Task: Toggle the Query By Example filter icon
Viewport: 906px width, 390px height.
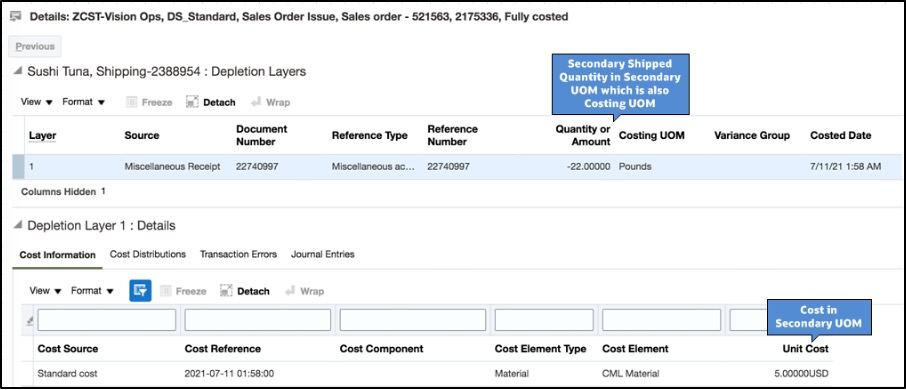Action: pyautogui.click(x=140, y=291)
